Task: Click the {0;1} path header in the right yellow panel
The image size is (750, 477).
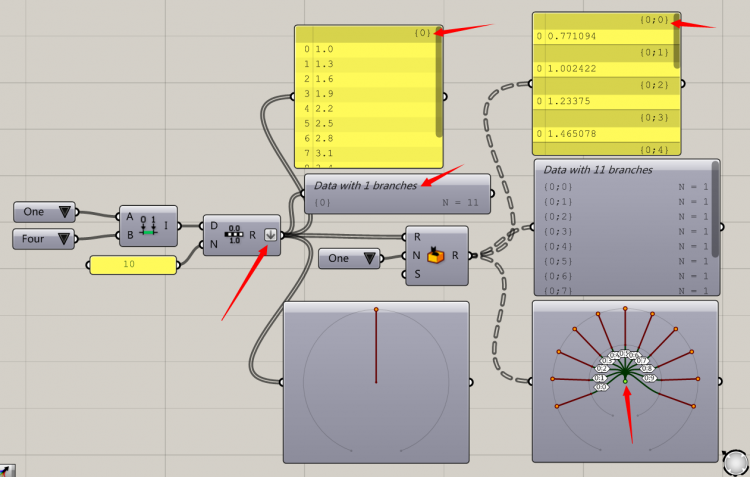Action: coord(654,53)
